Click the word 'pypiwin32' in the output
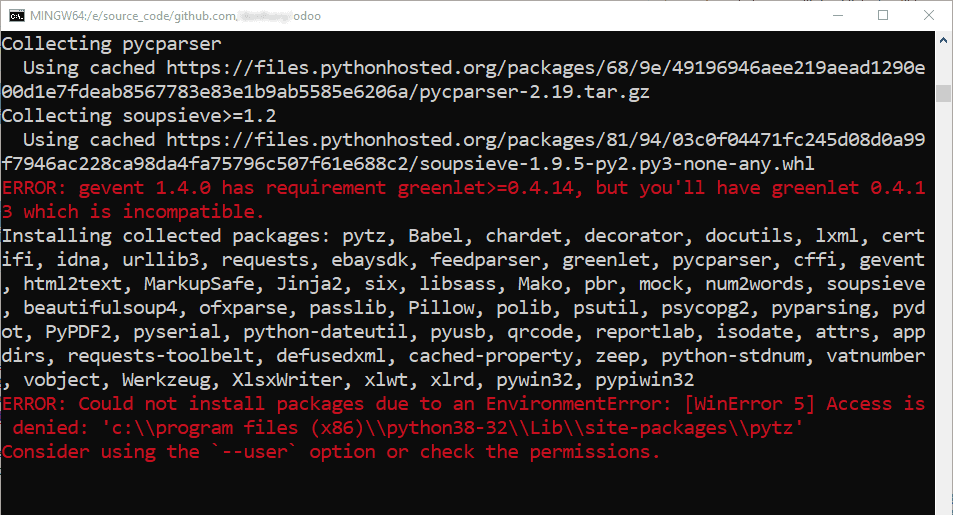 click(644, 380)
